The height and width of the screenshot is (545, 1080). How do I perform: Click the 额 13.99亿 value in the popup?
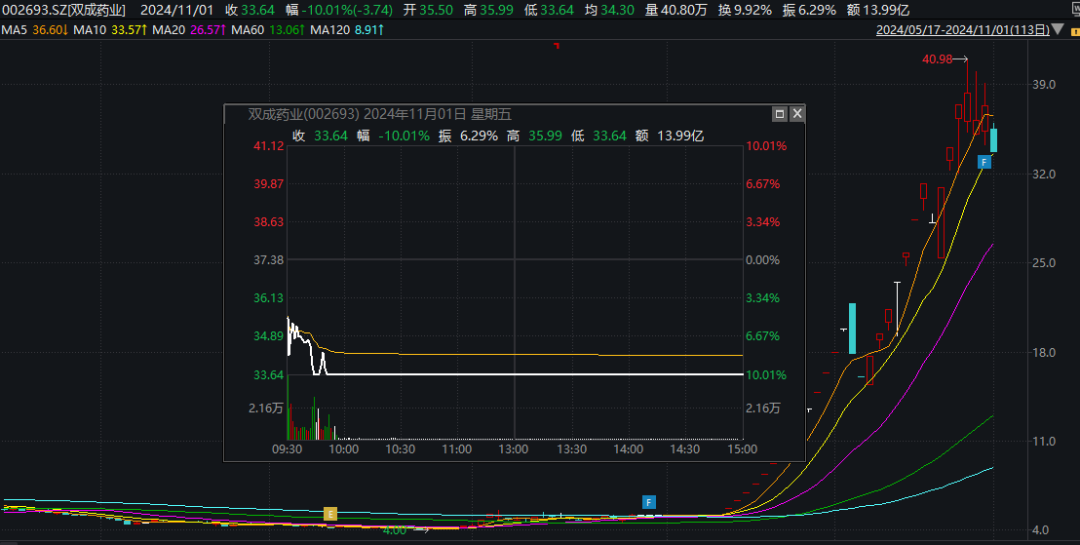669,136
